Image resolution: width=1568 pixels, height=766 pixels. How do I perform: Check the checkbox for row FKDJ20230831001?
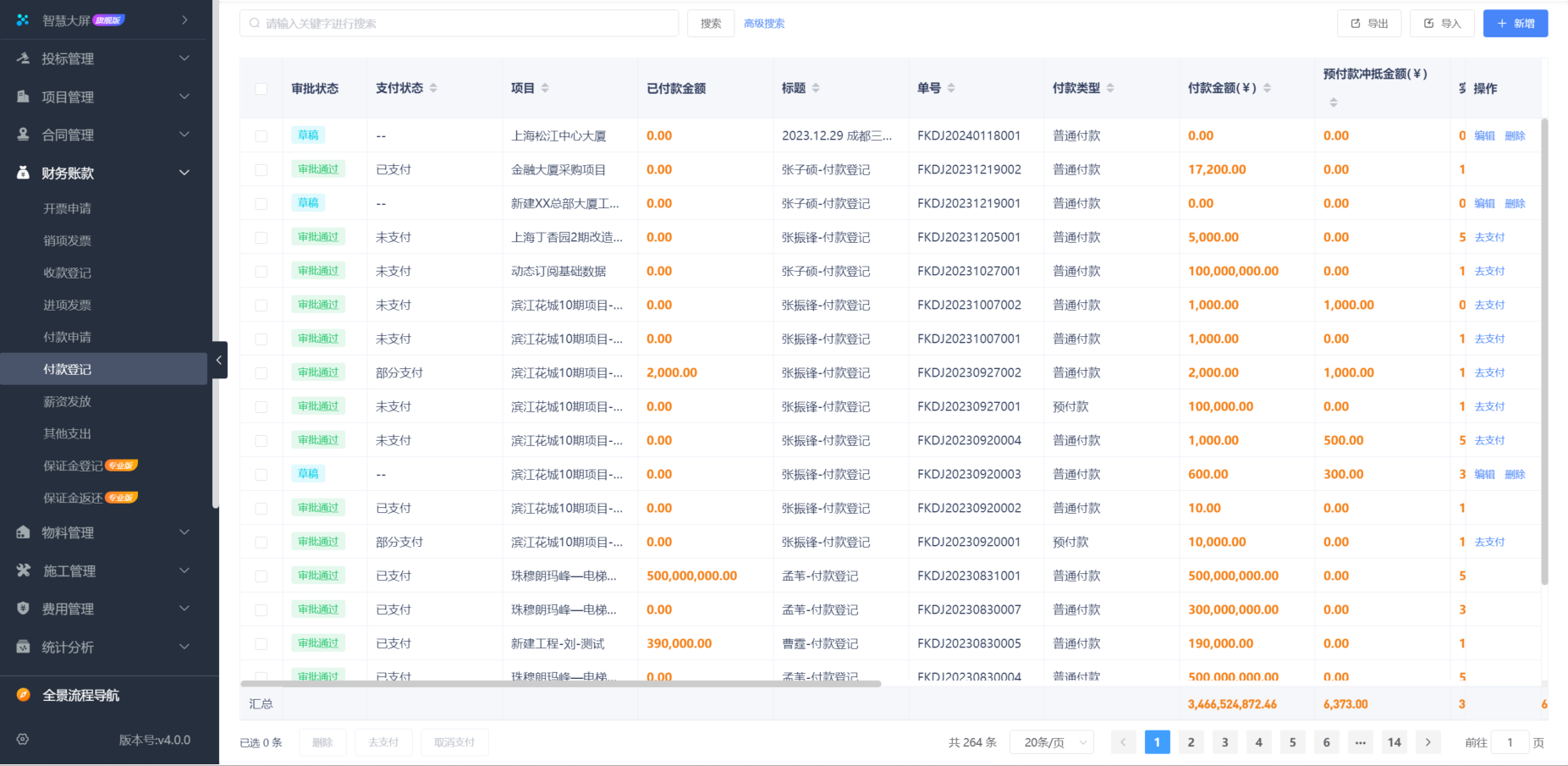(261, 575)
